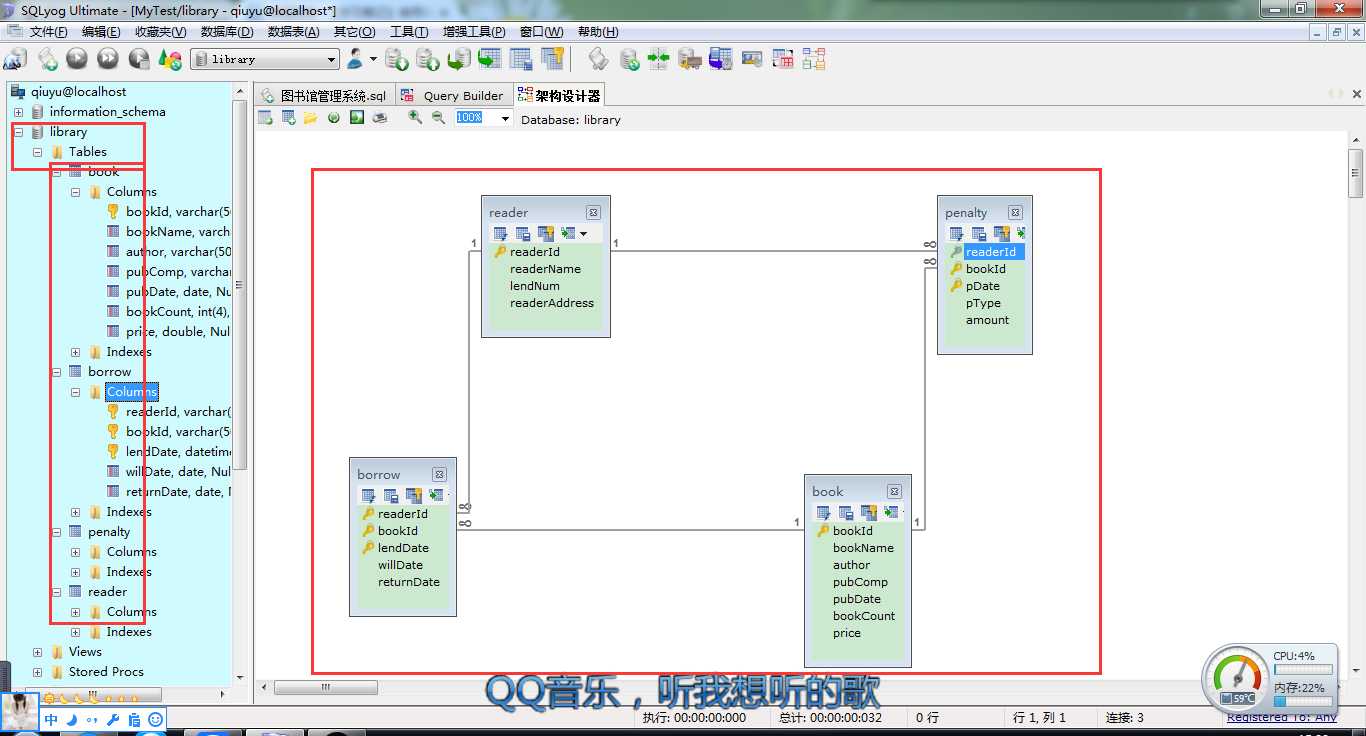Click the wrench icon in the IME bar
This screenshot has height=736, width=1366.
coord(113,719)
